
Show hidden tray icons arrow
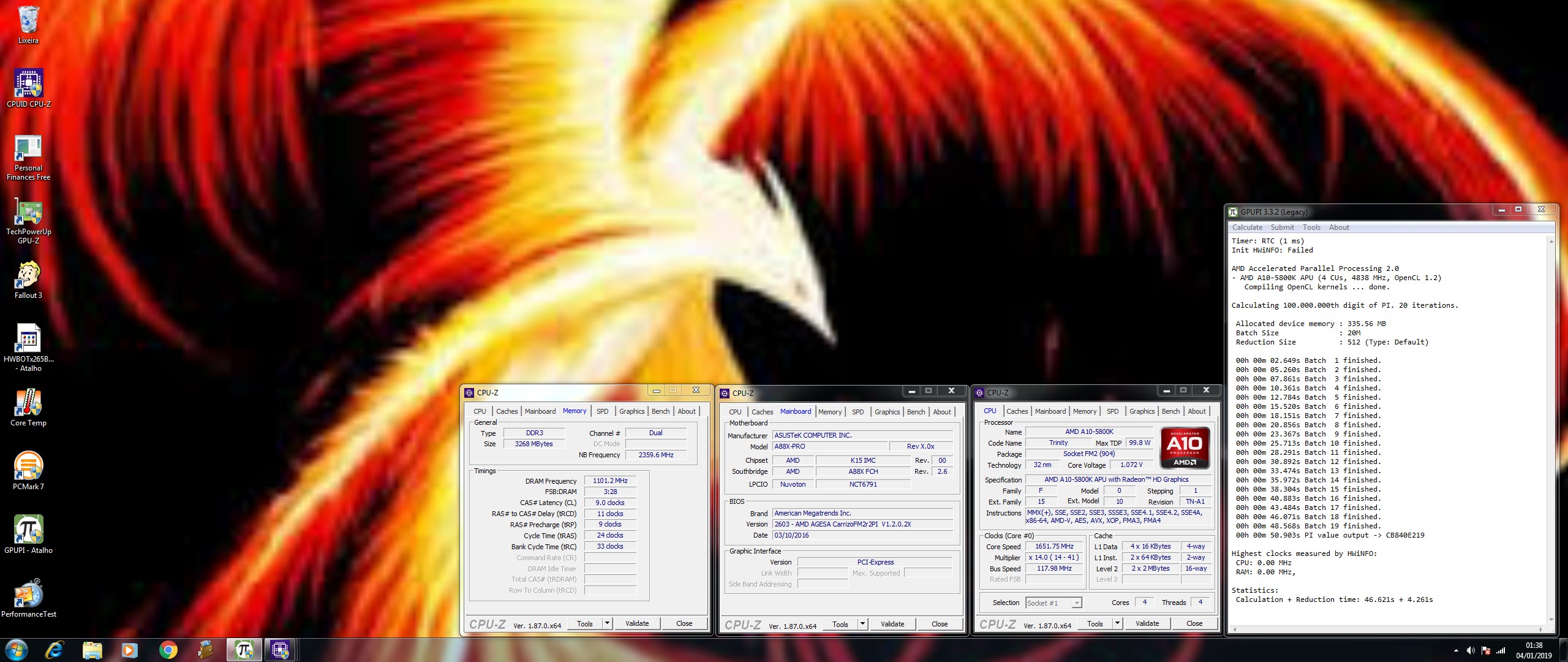[x=1456, y=650]
